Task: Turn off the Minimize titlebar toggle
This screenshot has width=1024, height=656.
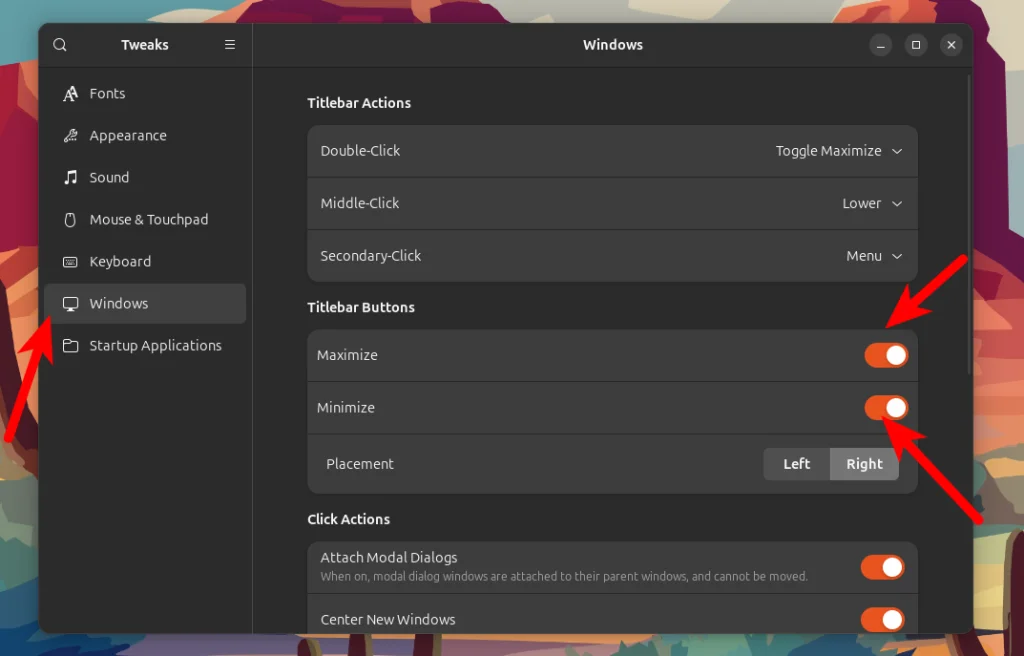Action: pos(885,407)
